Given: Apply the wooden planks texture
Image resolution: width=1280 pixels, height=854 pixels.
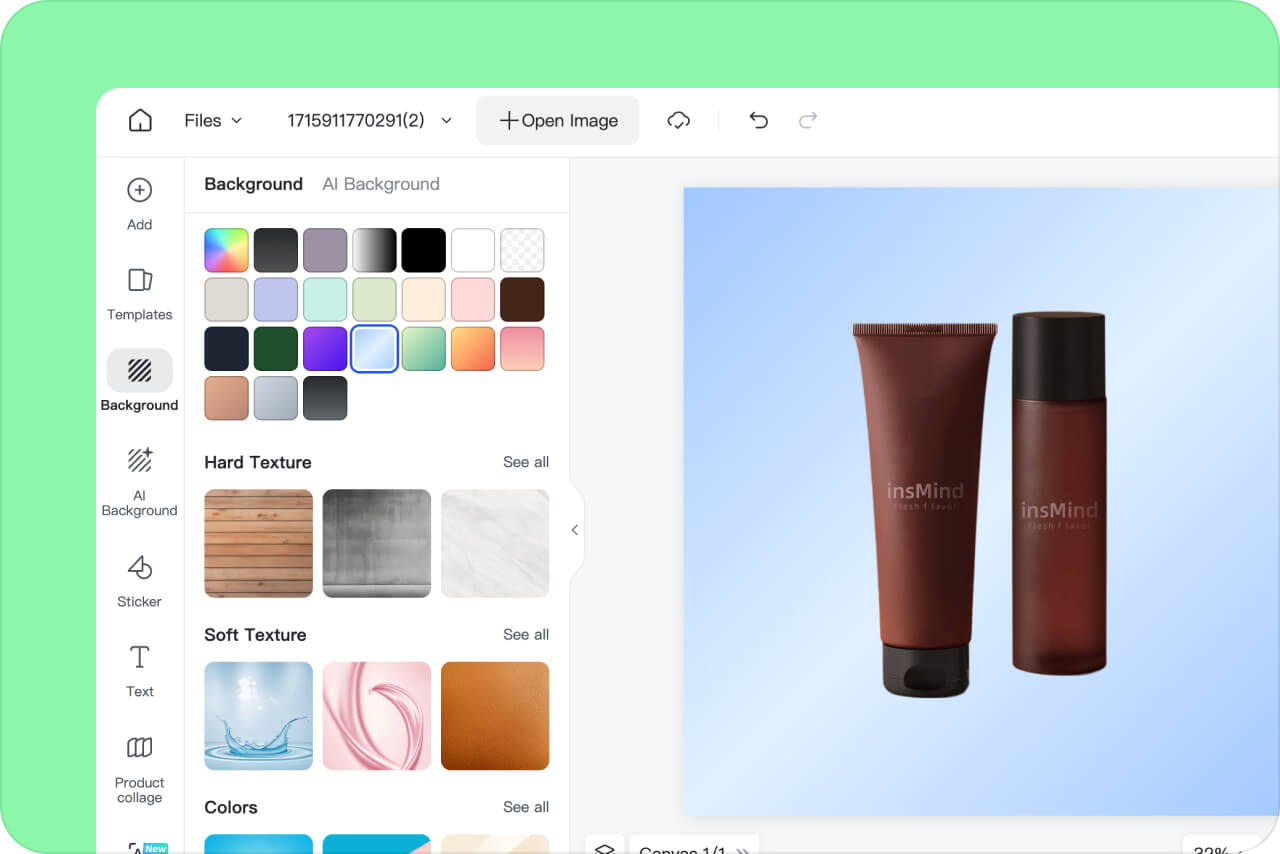Looking at the screenshot, I should click(x=258, y=543).
